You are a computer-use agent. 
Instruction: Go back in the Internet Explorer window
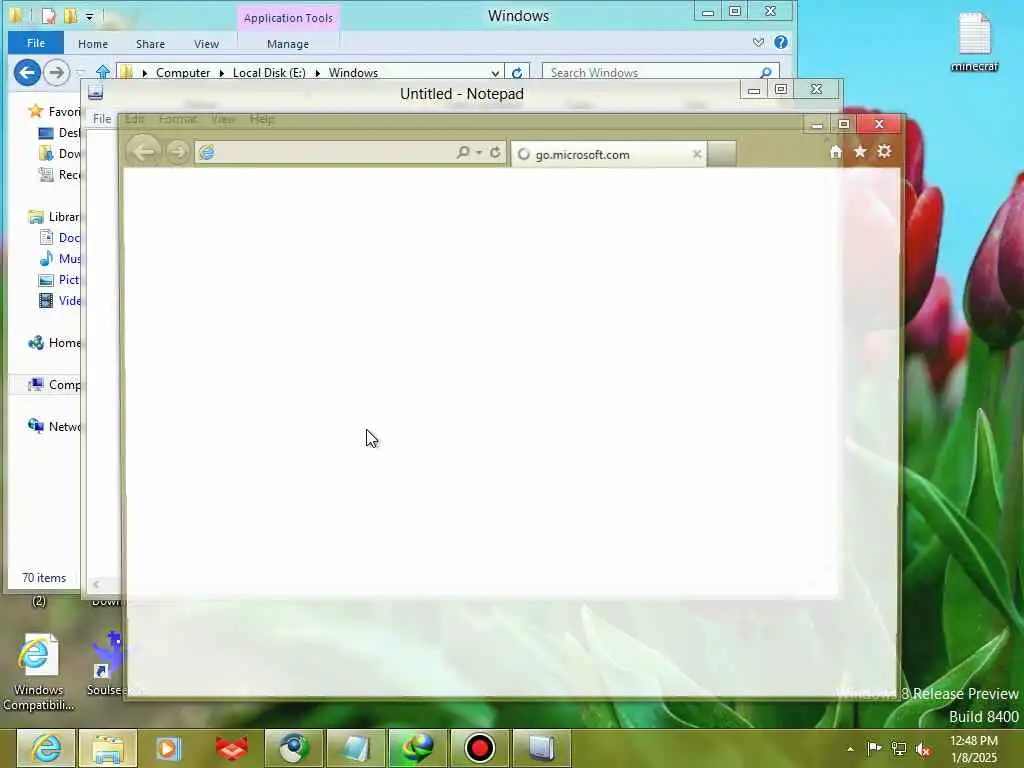144,152
